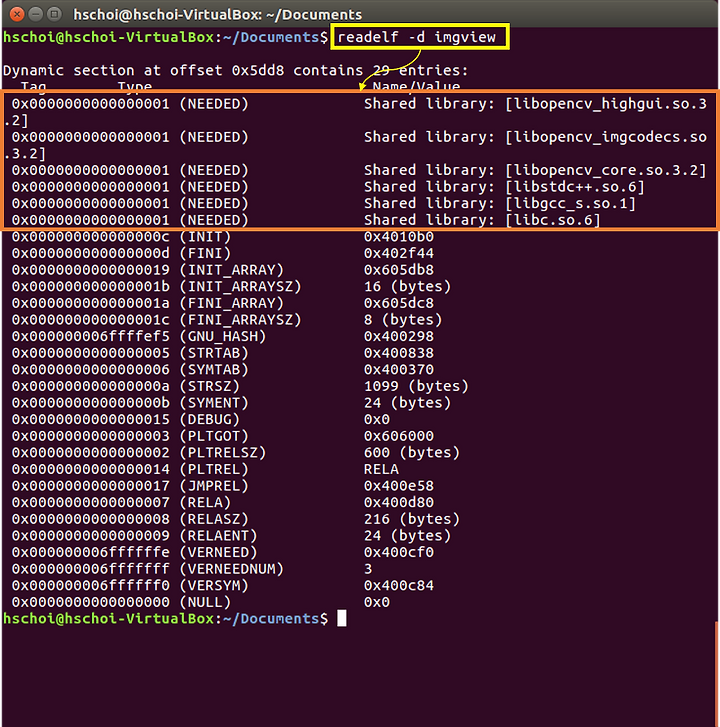
Task: Click the (INIT_ARRAY) type entry
Action: click(231, 270)
